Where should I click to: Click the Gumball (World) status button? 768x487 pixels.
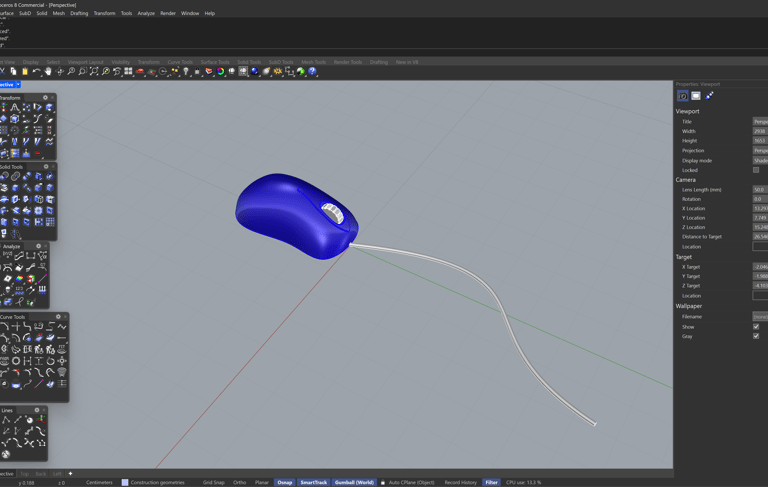(354, 482)
